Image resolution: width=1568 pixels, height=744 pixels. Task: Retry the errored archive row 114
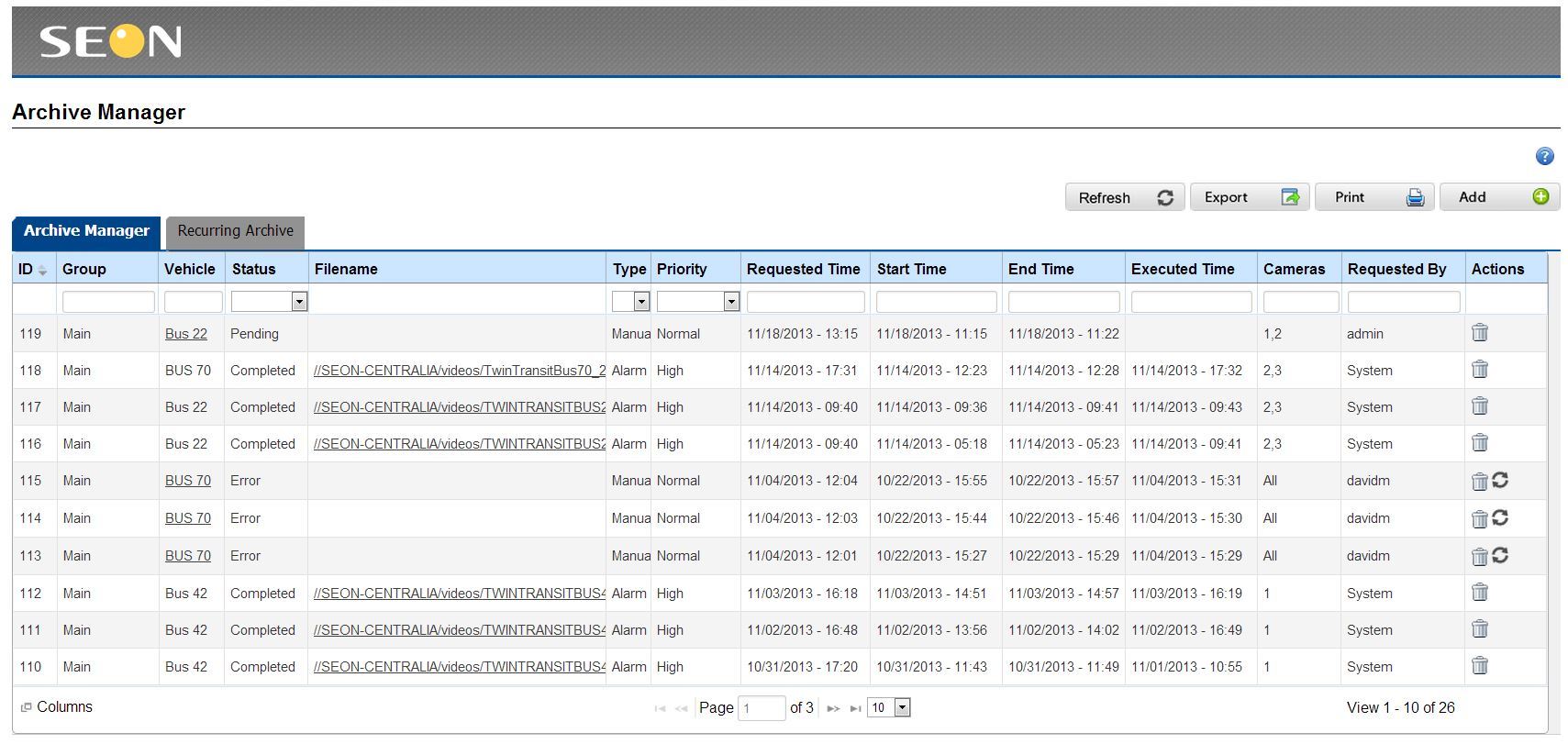[x=1500, y=517]
